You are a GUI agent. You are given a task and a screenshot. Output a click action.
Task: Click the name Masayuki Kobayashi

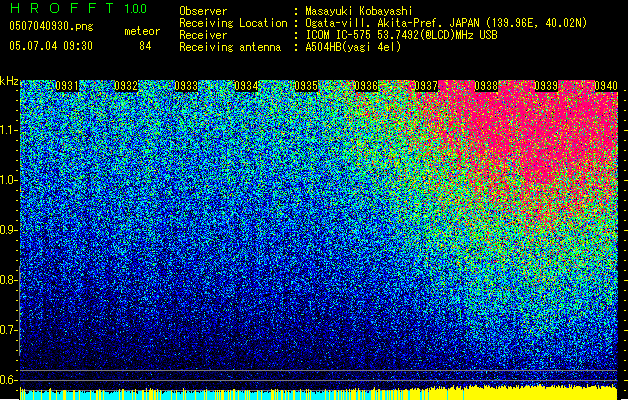click(x=359, y=11)
